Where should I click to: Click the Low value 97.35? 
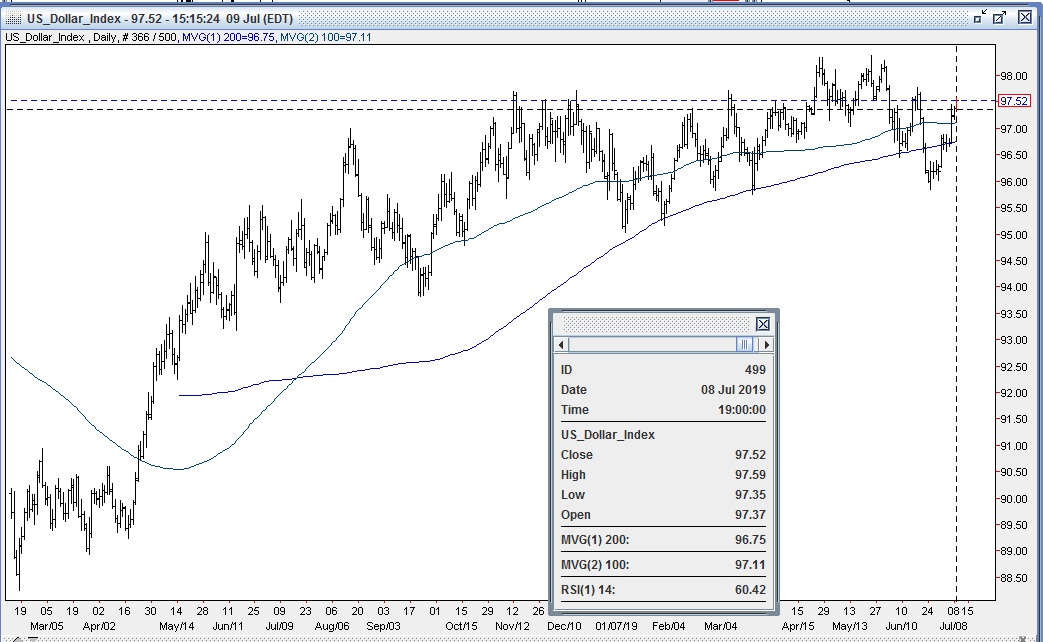[750, 495]
